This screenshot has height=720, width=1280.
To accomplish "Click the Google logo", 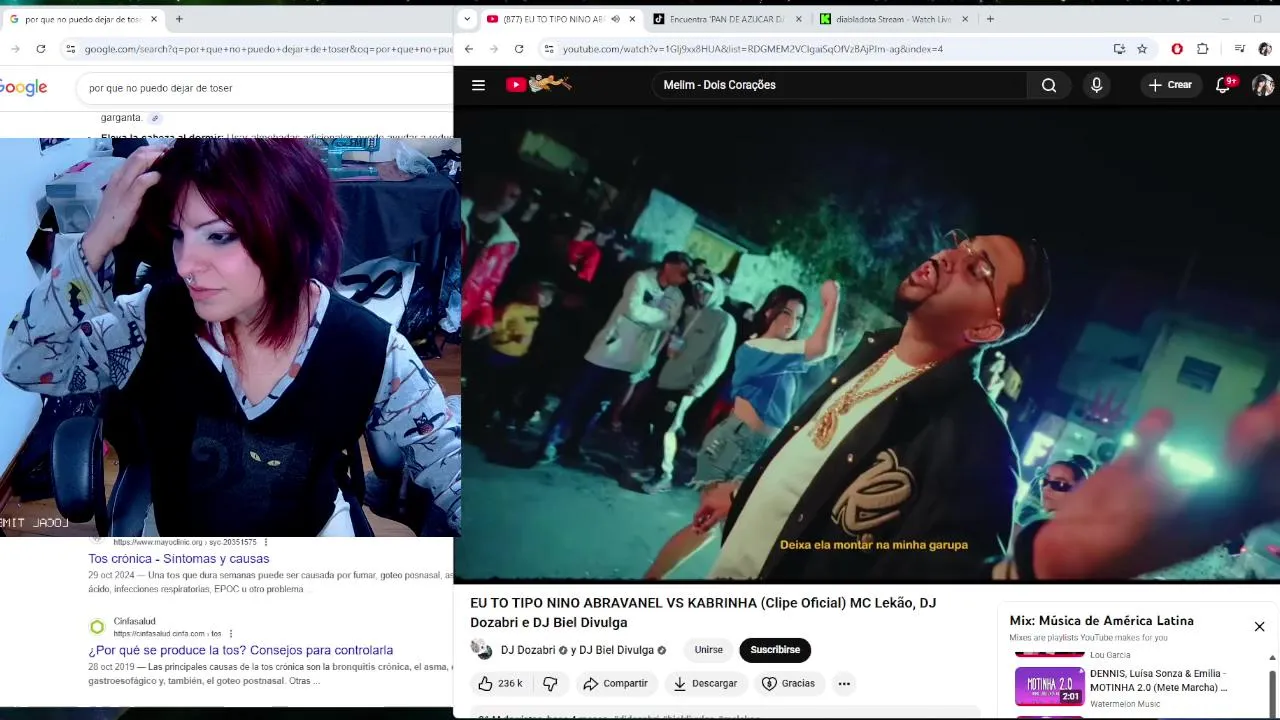I will point(23,88).
